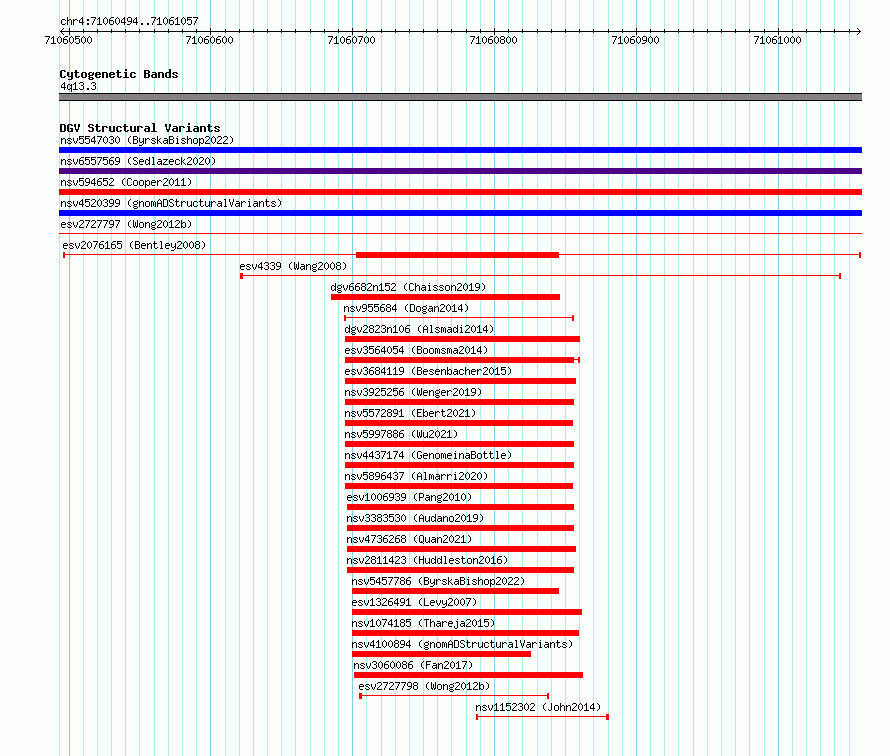The image size is (890, 756).
Task: Click ruler position 71060900
Action: tap(635, 40)
